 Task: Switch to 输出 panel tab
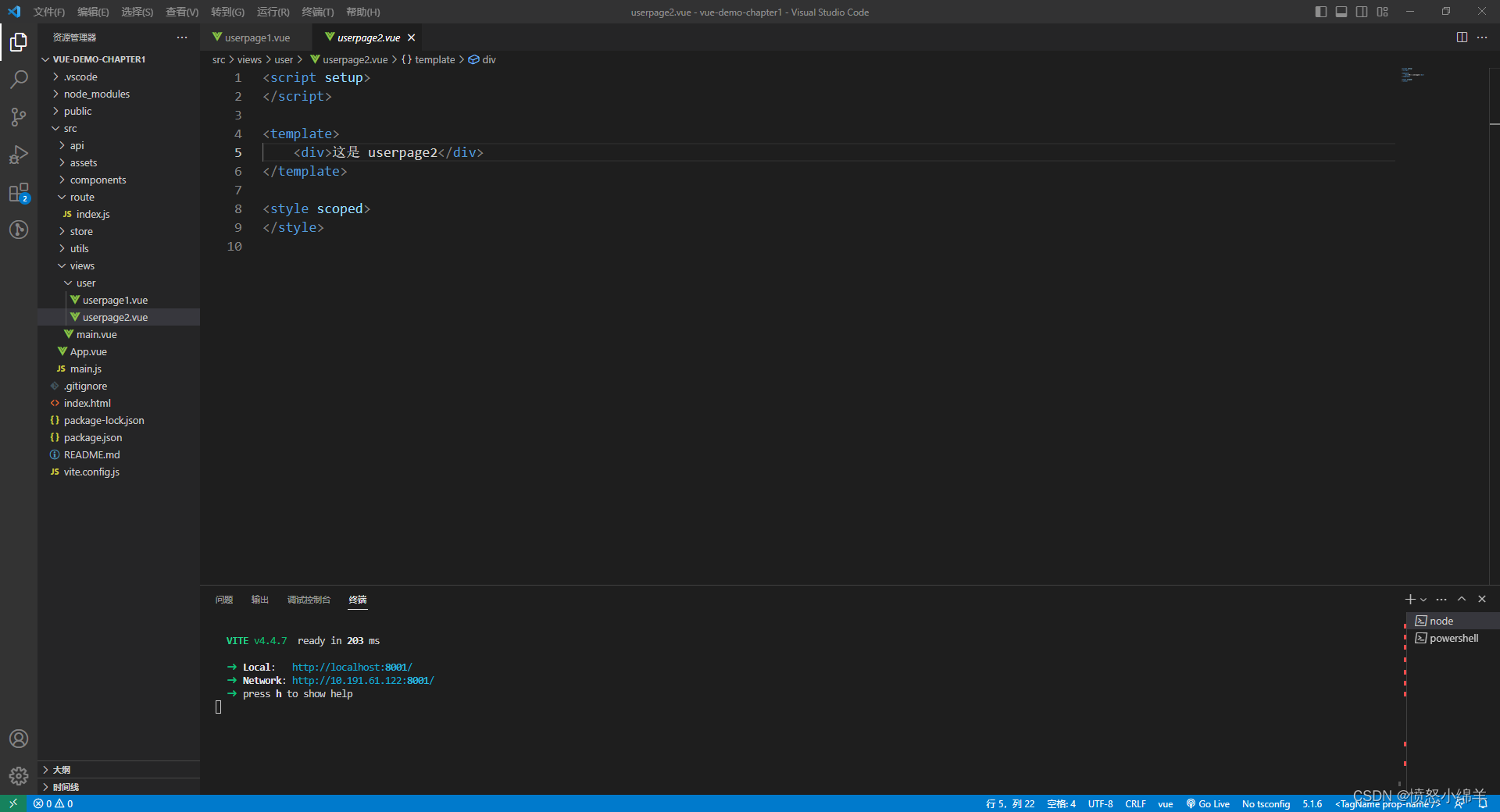pos(260,600)
